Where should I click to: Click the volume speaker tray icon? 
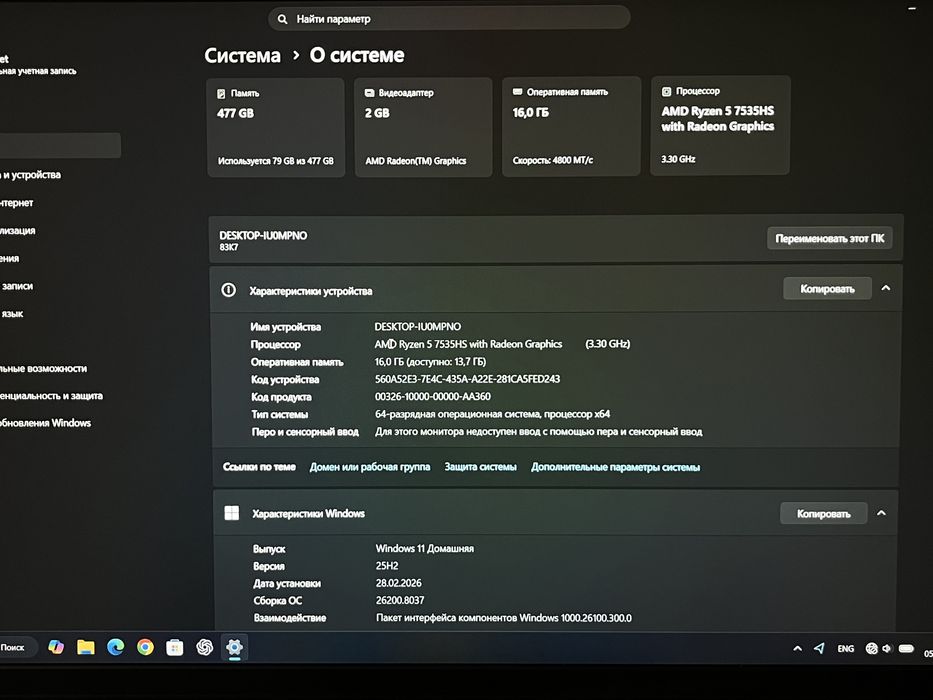887,648
